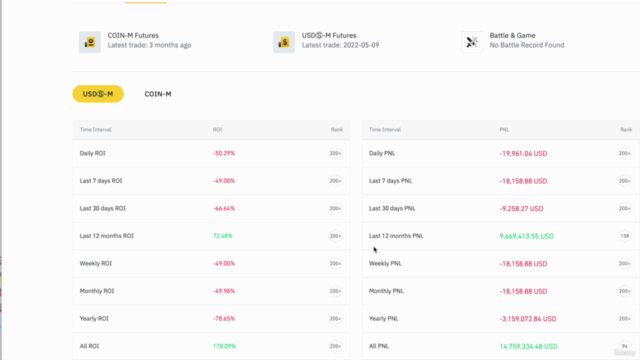Click the Daily PNL row label
640x360 pixels.
tap(382, 153)
